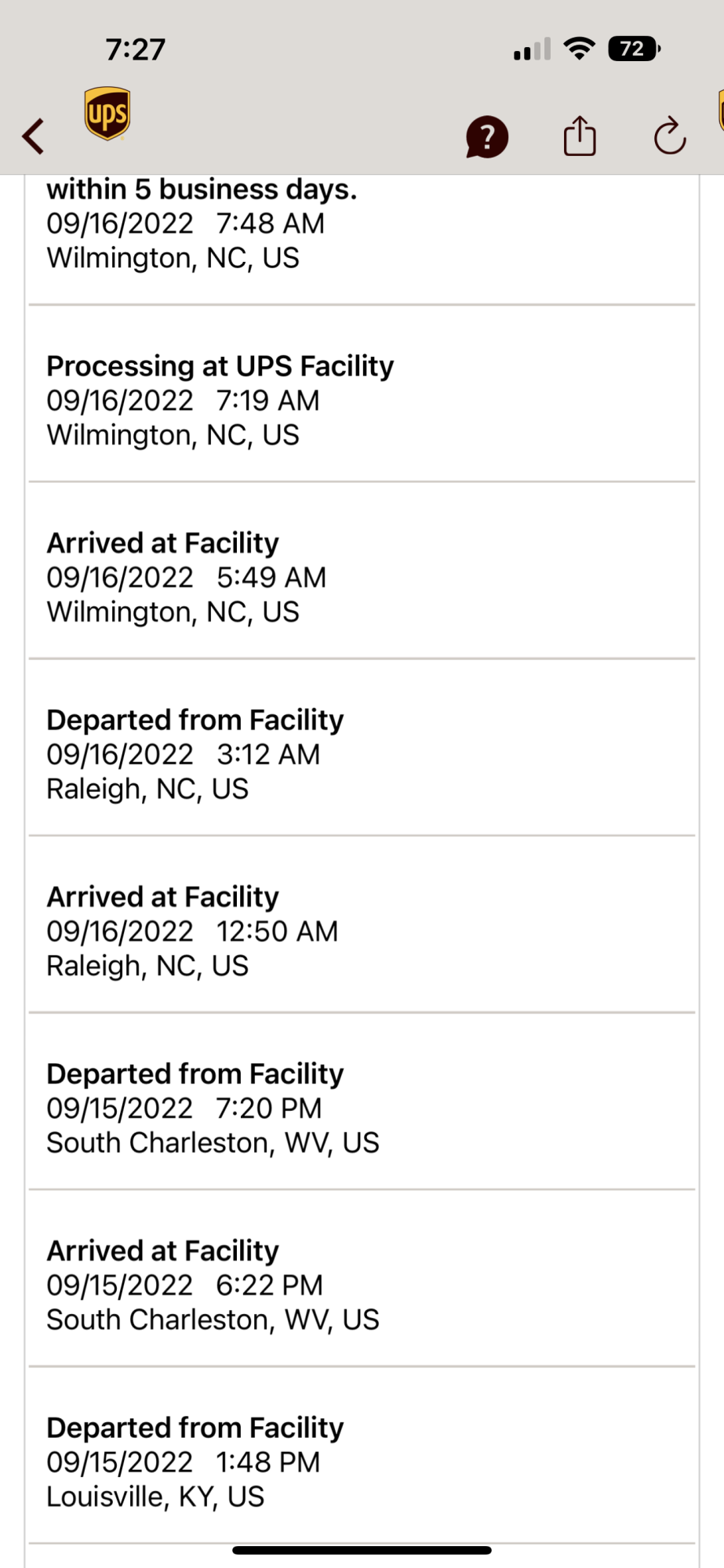Select Processing at UPS Facility entry
The width and height of the screenshot is (724, 1568).
tap(362, 400)
